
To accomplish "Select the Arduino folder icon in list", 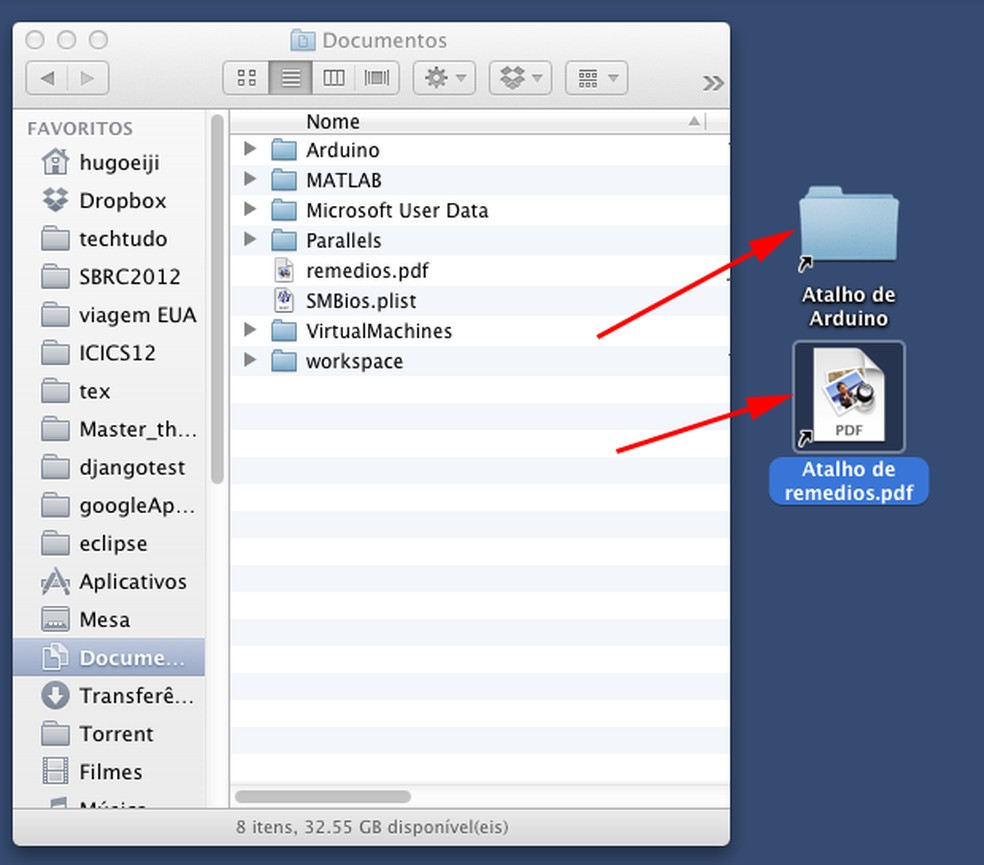I will (x=284, y=149).
